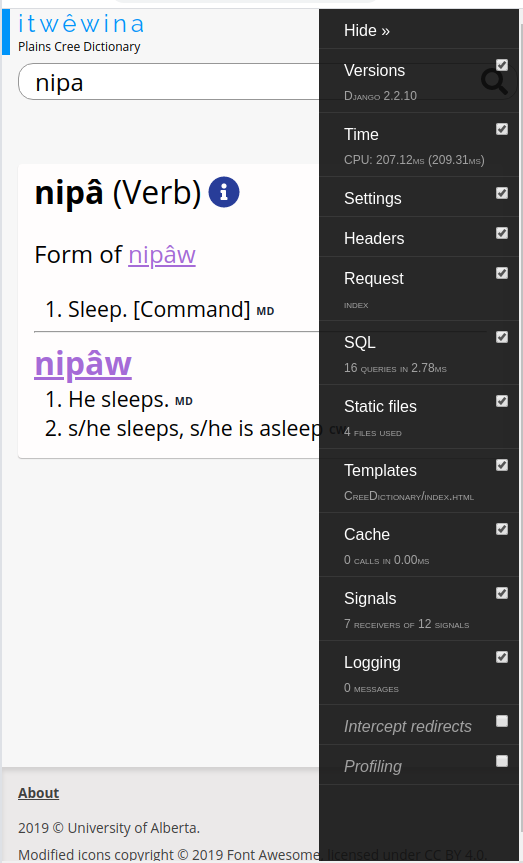Hide the debug toolbar with Hide »
Screen dimensions: 523x863
367,30
